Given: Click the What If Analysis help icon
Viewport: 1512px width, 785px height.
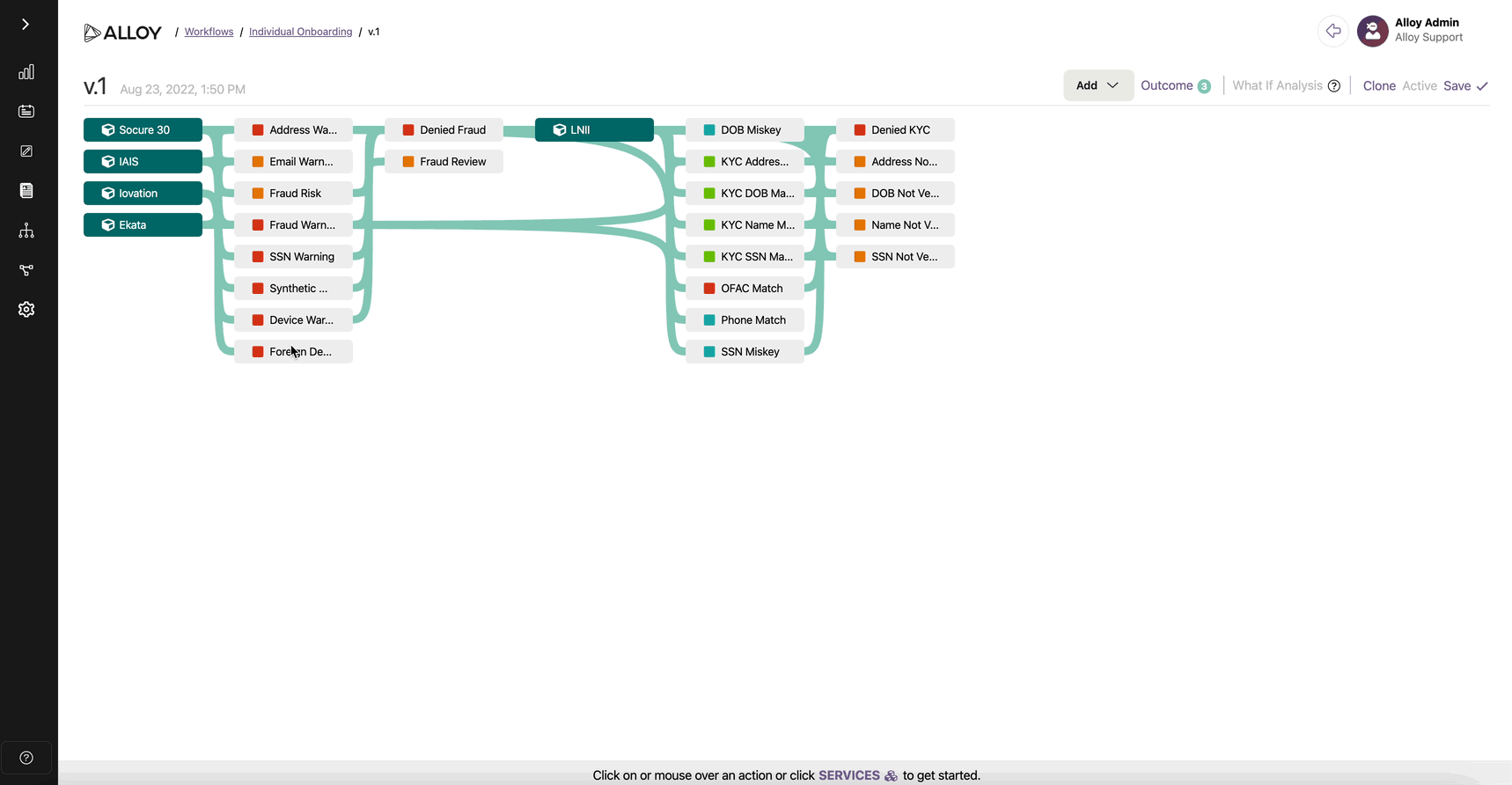Looking at the screenshot, I should coord(1334,86).
